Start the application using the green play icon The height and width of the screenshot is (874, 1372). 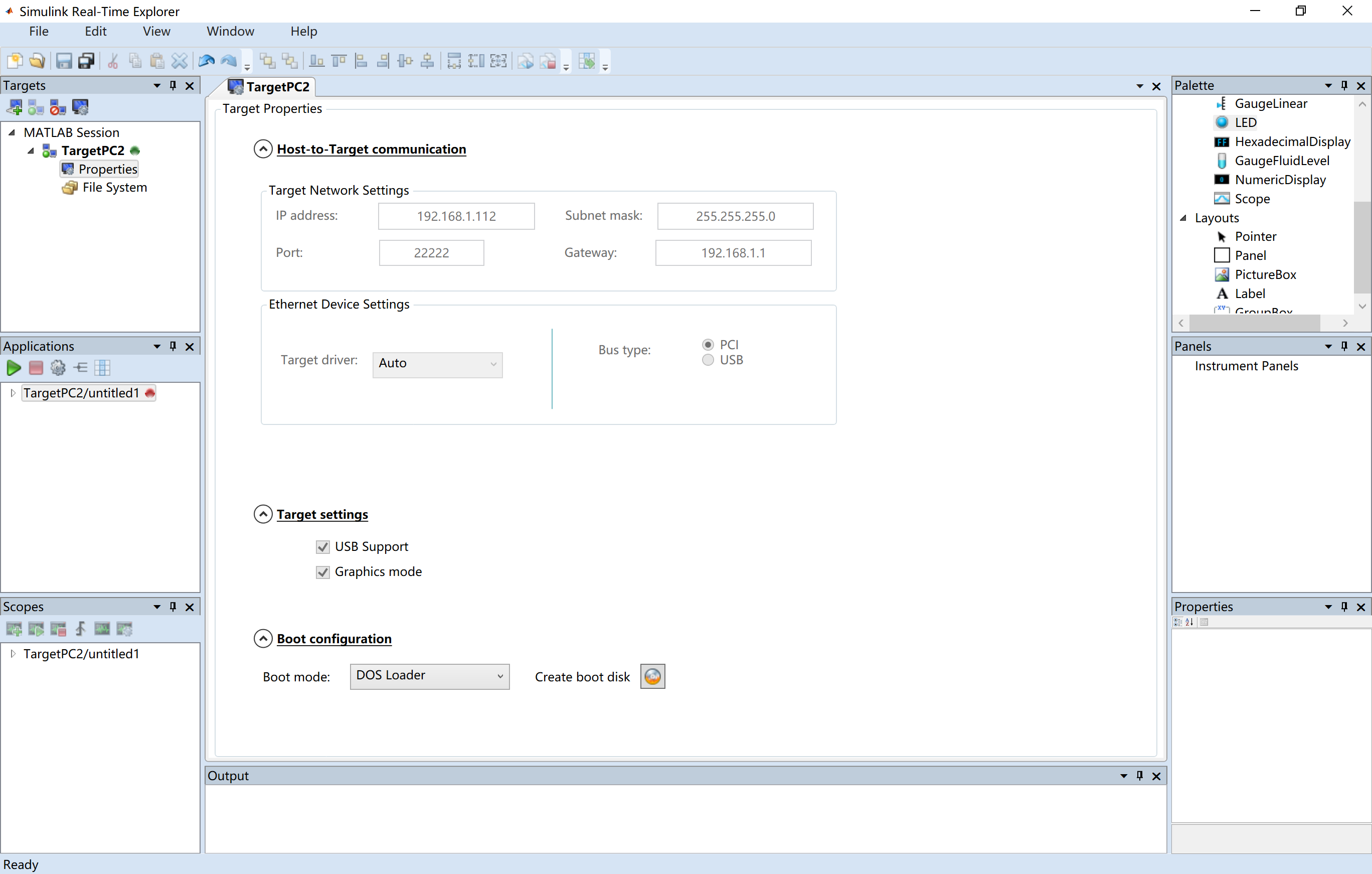pyautogui.click(x=14, y=368)
